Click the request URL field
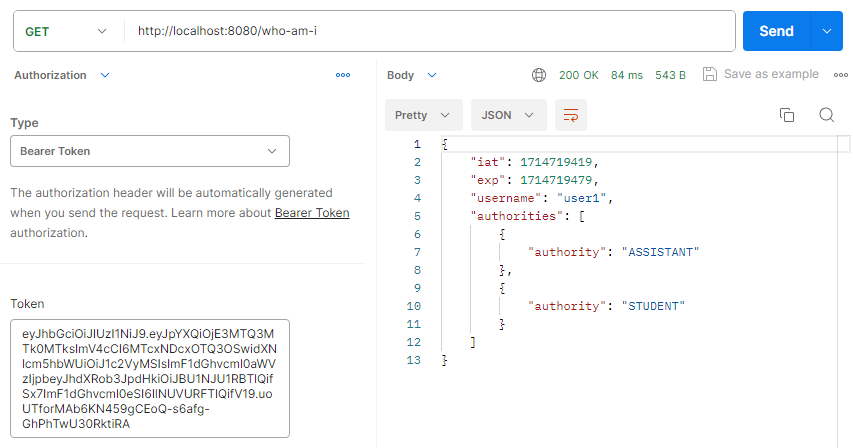The image size is (853, 448). 430,31
